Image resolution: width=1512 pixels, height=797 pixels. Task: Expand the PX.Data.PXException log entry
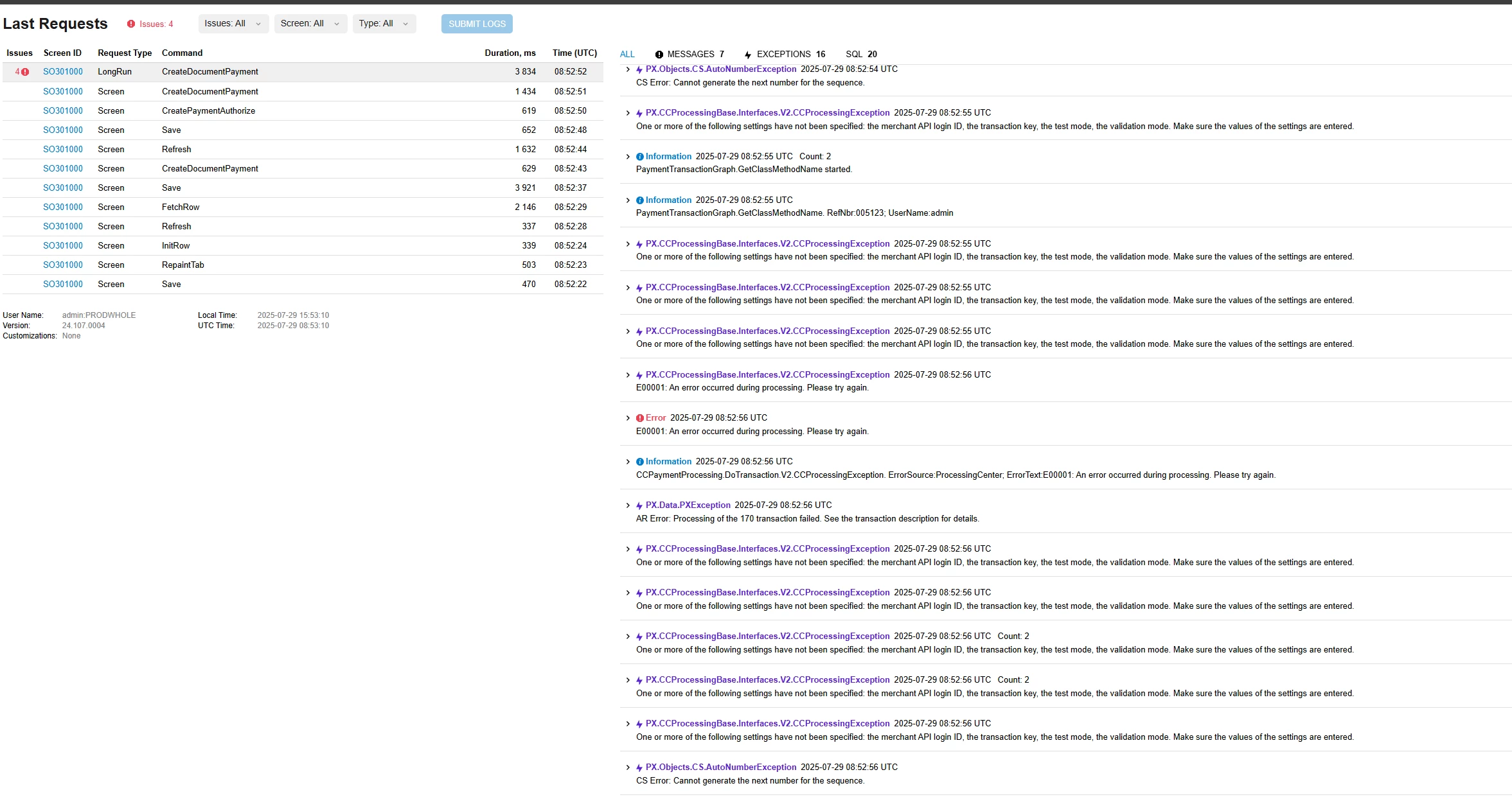click(x=628, y=505)
